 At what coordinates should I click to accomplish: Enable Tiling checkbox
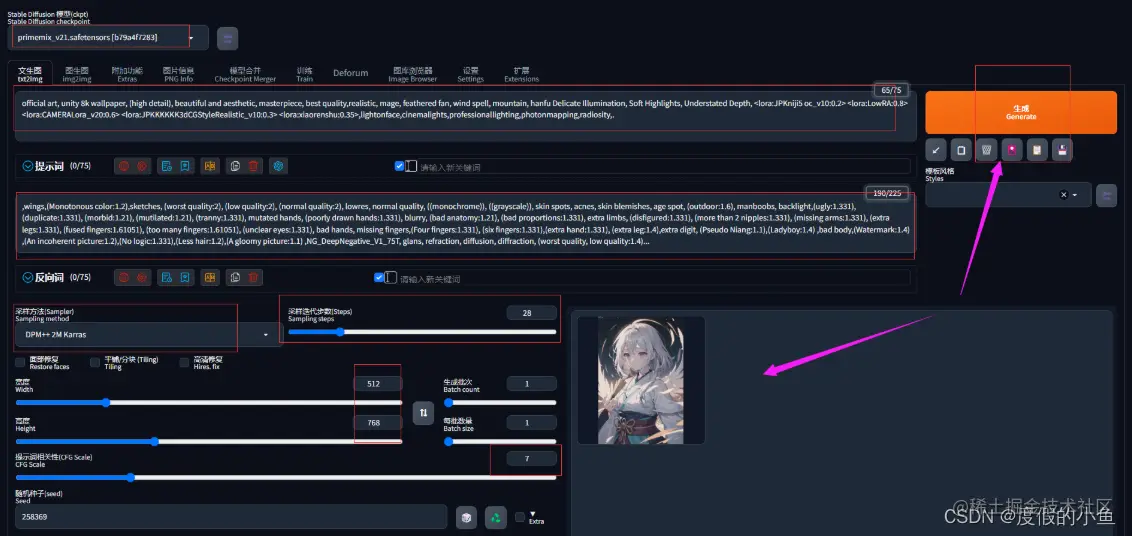point(95,362)
